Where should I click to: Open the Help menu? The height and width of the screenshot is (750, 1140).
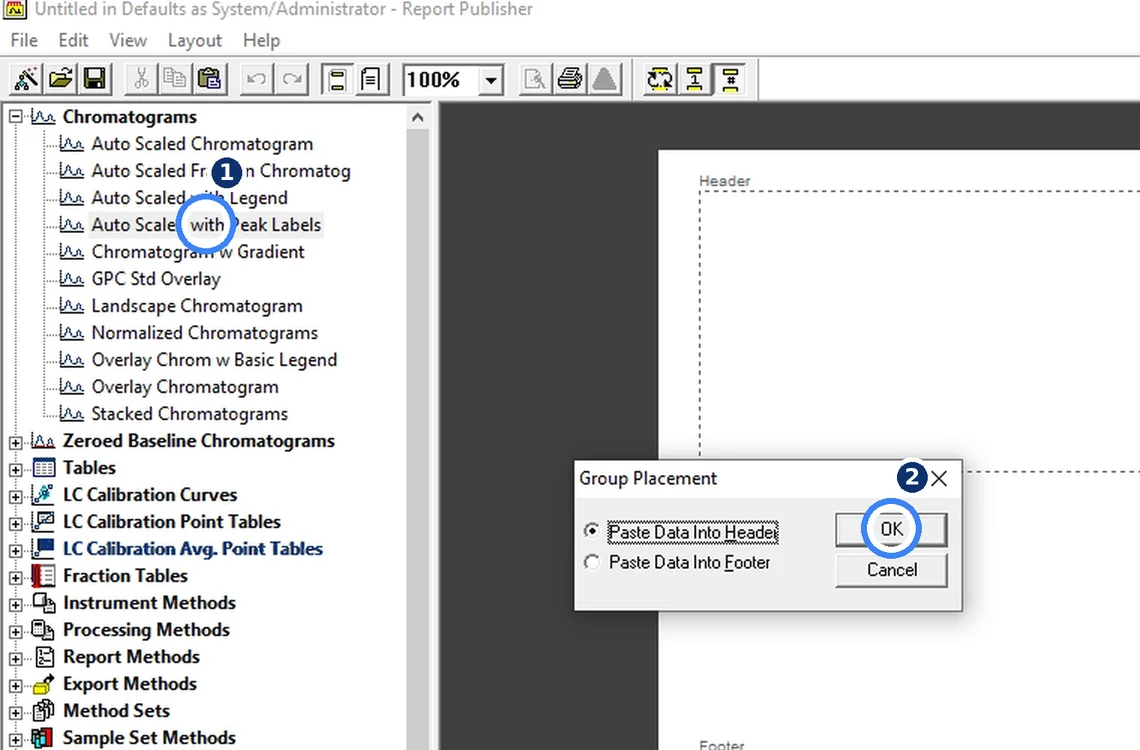[x=261, y=40]
